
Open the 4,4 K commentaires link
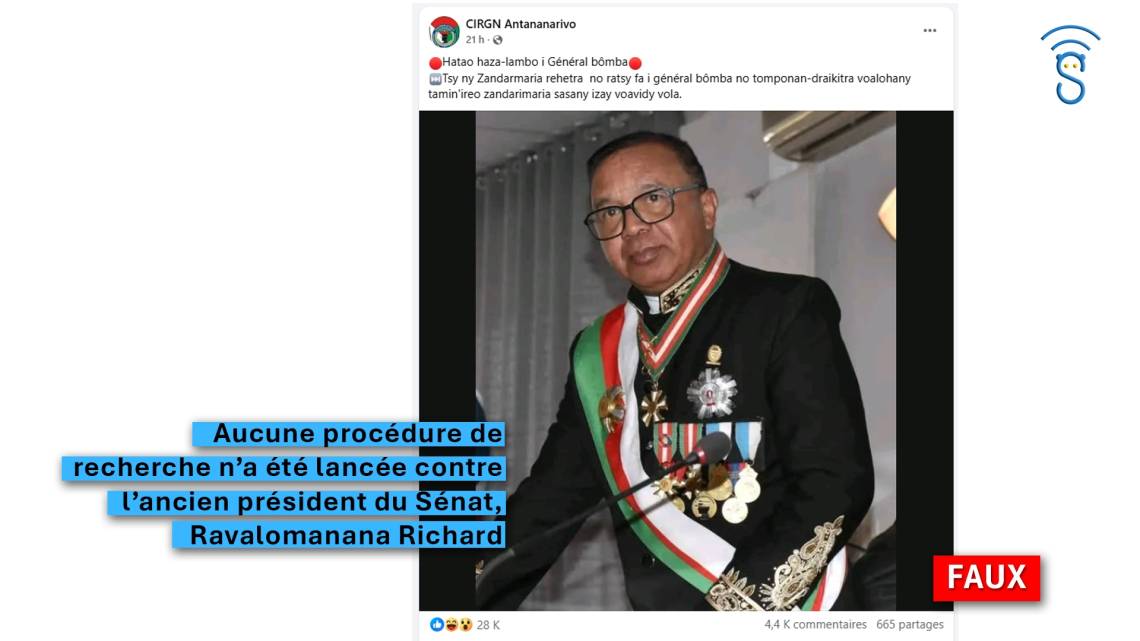tap(815, 624)
